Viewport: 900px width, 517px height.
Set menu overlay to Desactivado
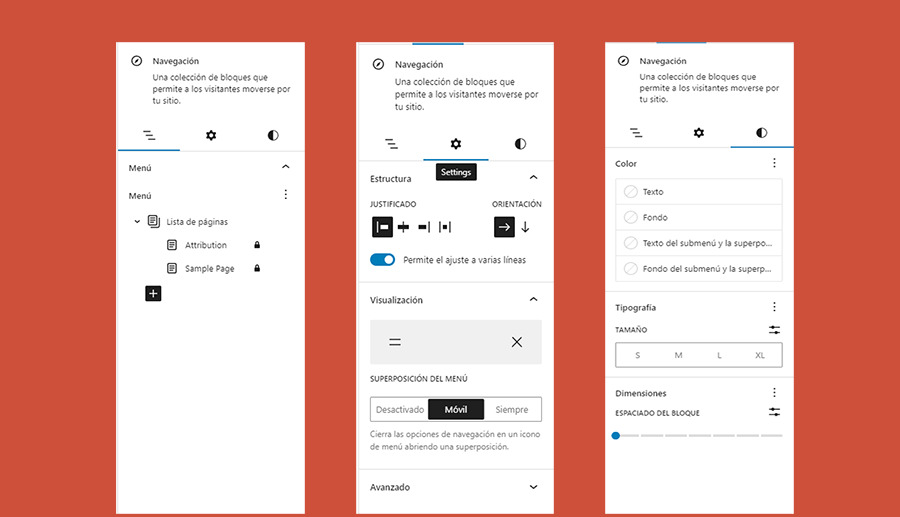400,409
